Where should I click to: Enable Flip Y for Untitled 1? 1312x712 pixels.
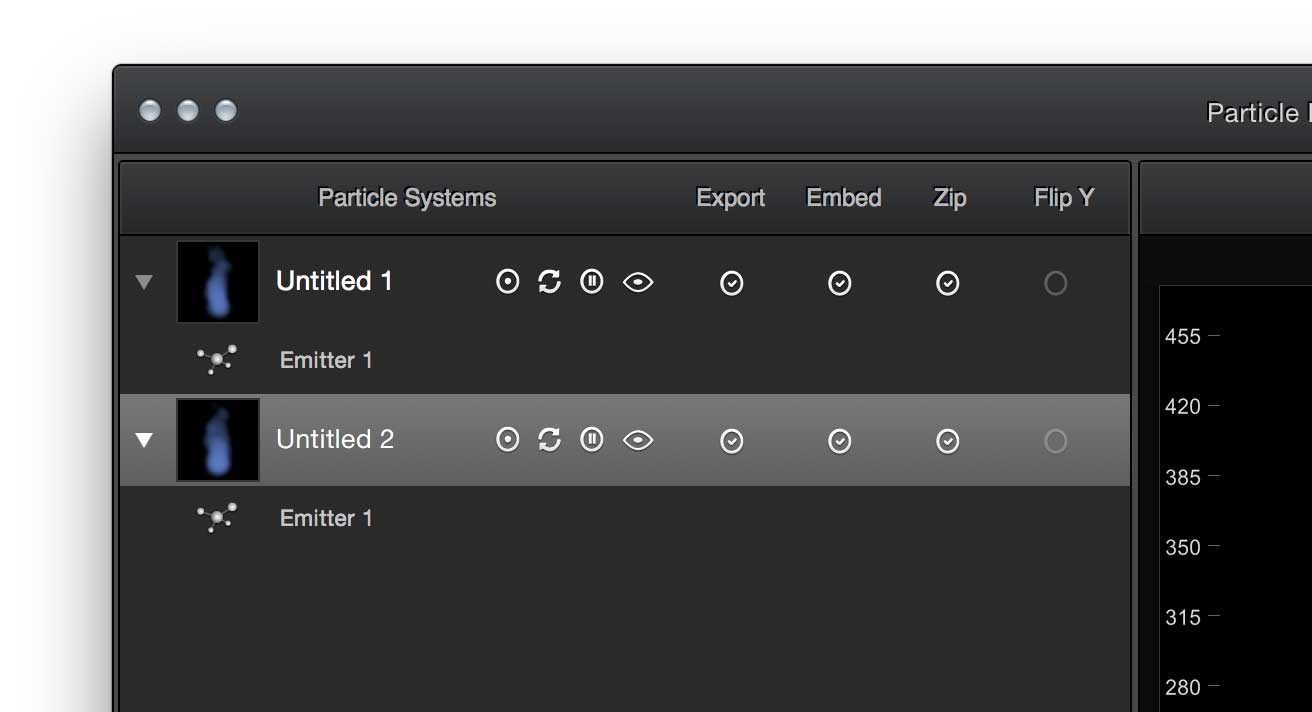(x=1055, y=284)
